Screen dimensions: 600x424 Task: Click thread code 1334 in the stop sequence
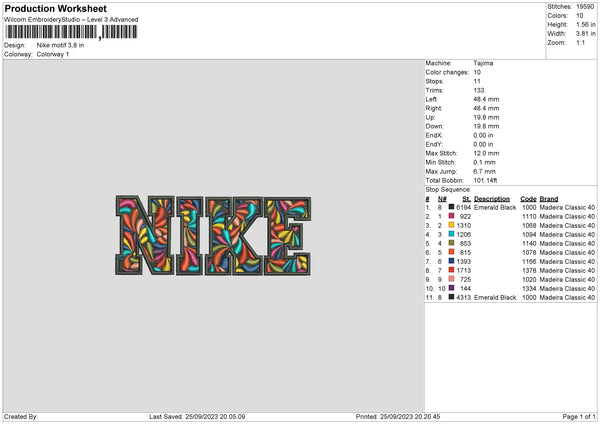coord(529,289)
